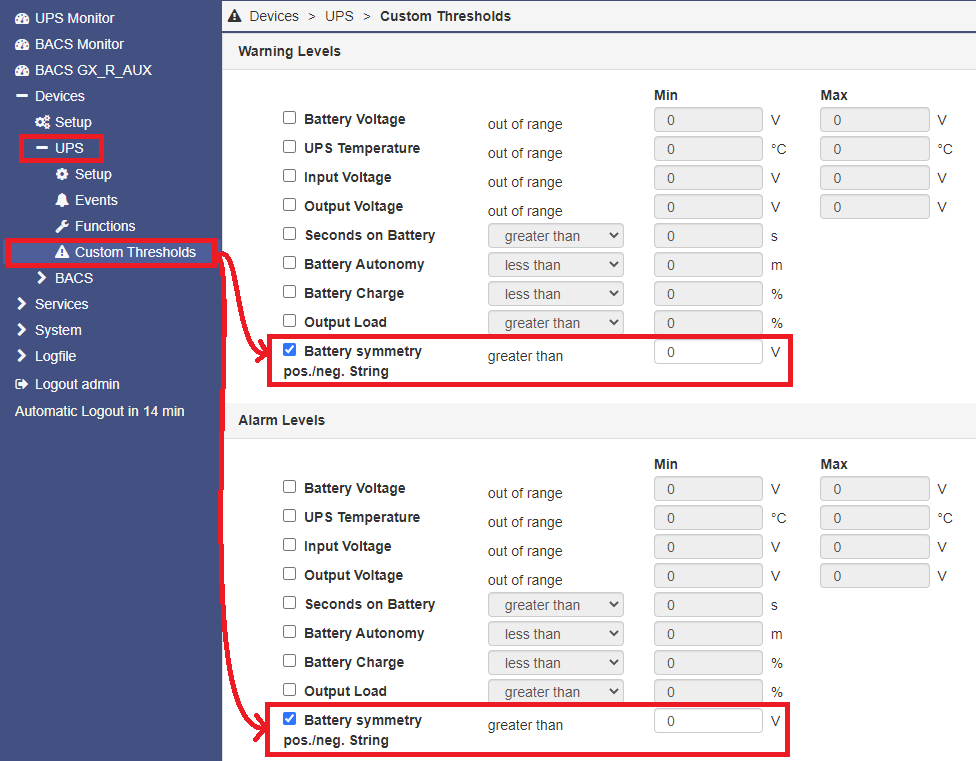Click the UPS Setup gear icon

click(x=62, y=174)
